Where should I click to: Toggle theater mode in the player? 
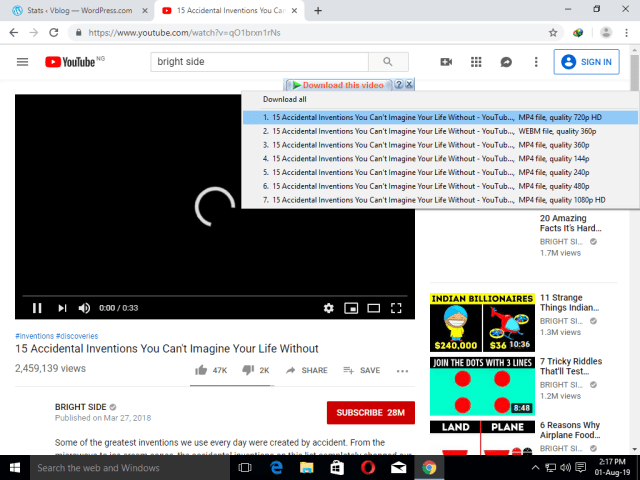(x=373, y=308)
